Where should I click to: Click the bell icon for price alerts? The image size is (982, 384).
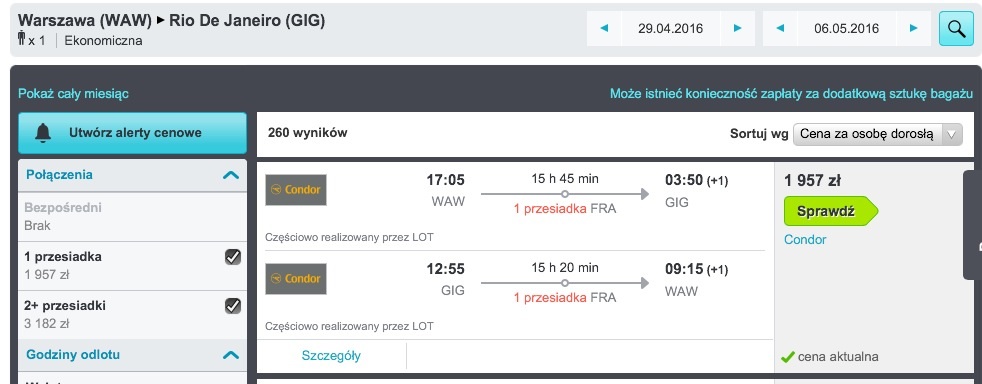pos(43,133)
